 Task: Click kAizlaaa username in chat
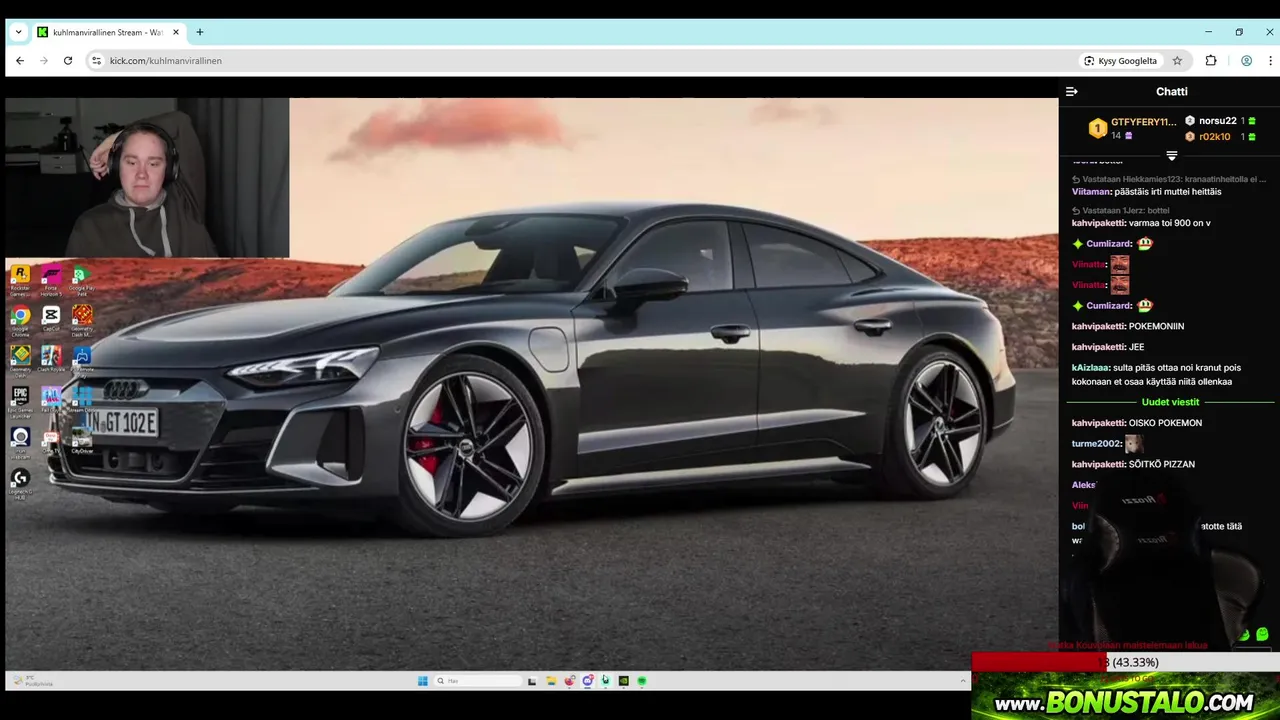1090,368
